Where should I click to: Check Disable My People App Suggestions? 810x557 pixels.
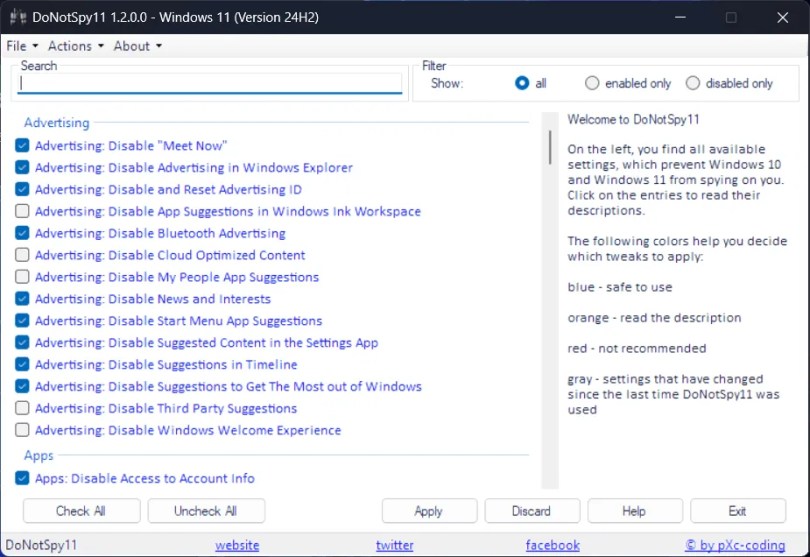[22, 277]
